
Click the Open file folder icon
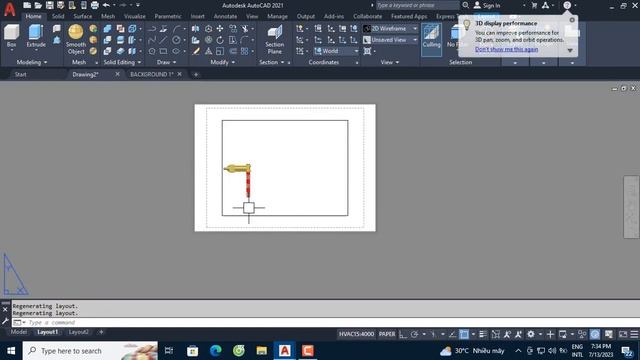pyautogui.click(x=38, y=5)
